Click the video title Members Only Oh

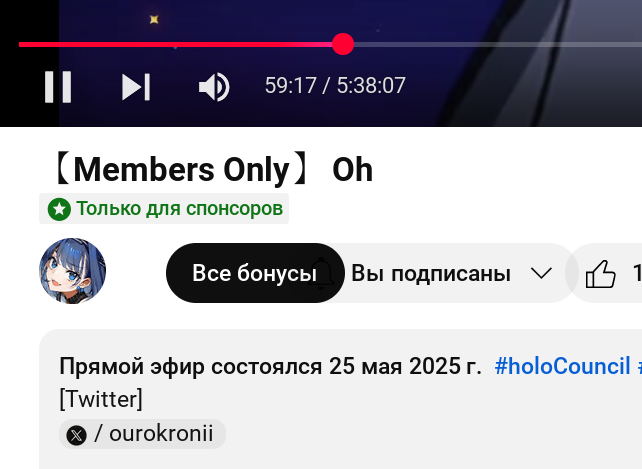[213, 170]
